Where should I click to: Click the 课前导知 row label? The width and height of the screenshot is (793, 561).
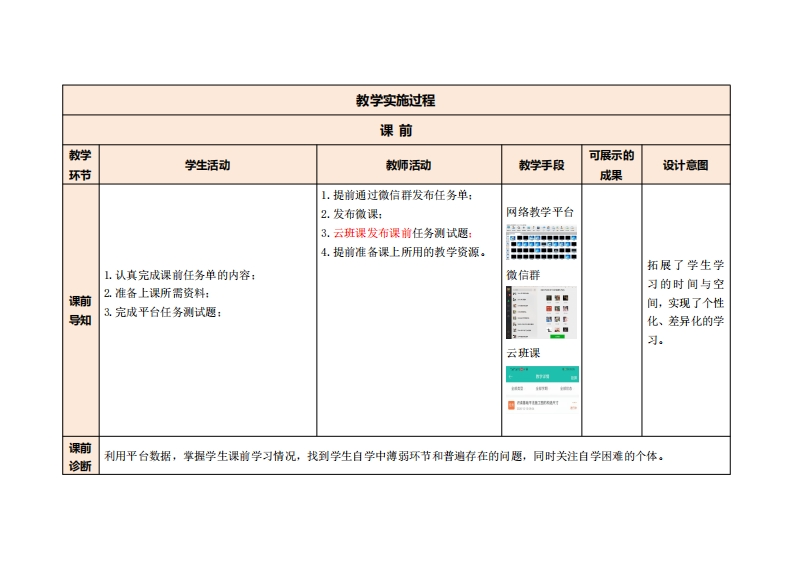(x=80, y=310)
